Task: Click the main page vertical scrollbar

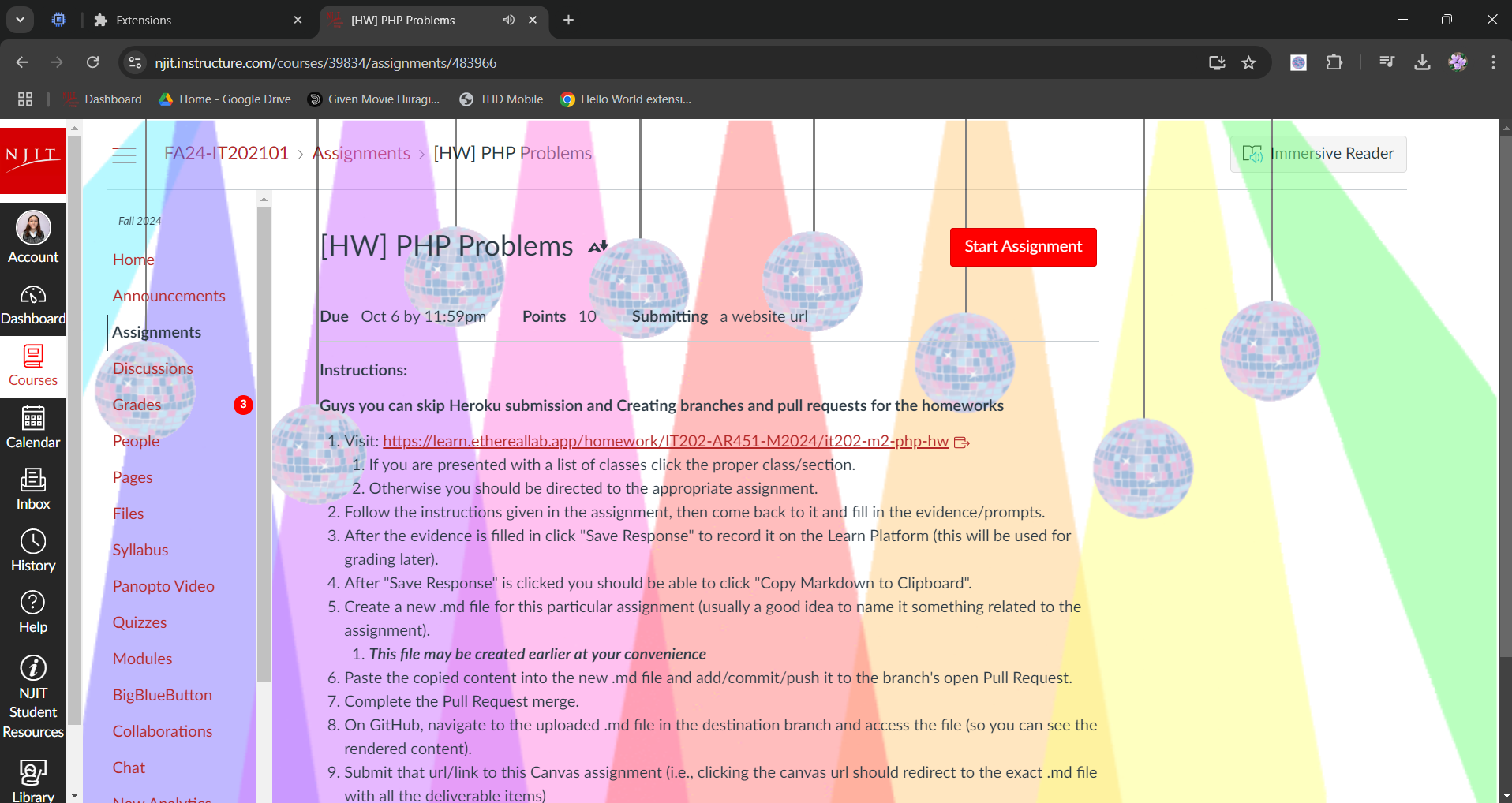Action: click(x=1505, y=394)
